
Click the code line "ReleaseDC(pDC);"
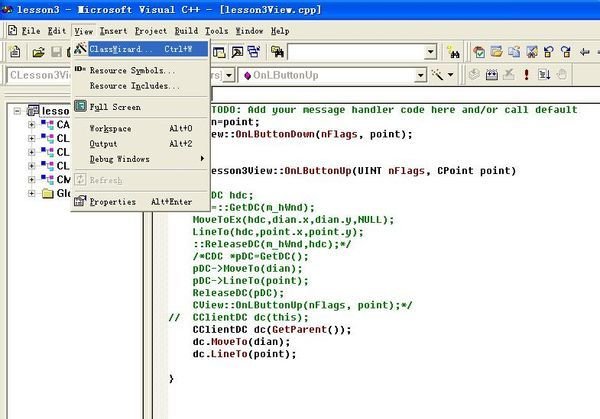pos(238,293)
